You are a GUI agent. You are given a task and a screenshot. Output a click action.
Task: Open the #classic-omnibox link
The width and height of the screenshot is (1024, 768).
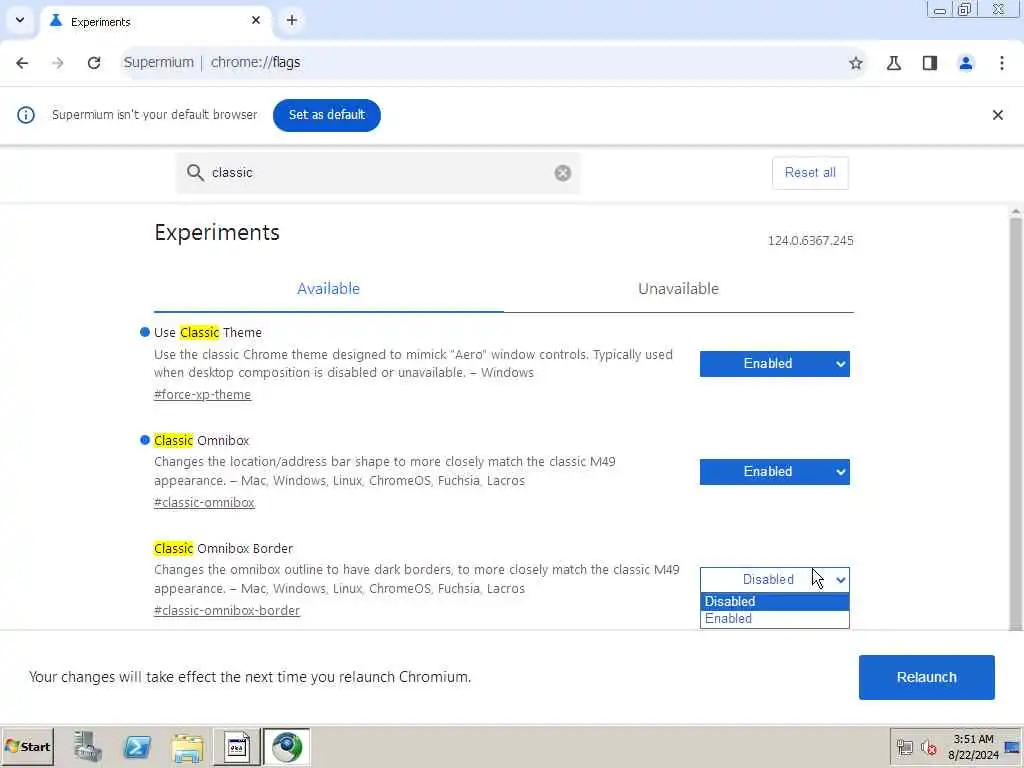click(204, 502)
